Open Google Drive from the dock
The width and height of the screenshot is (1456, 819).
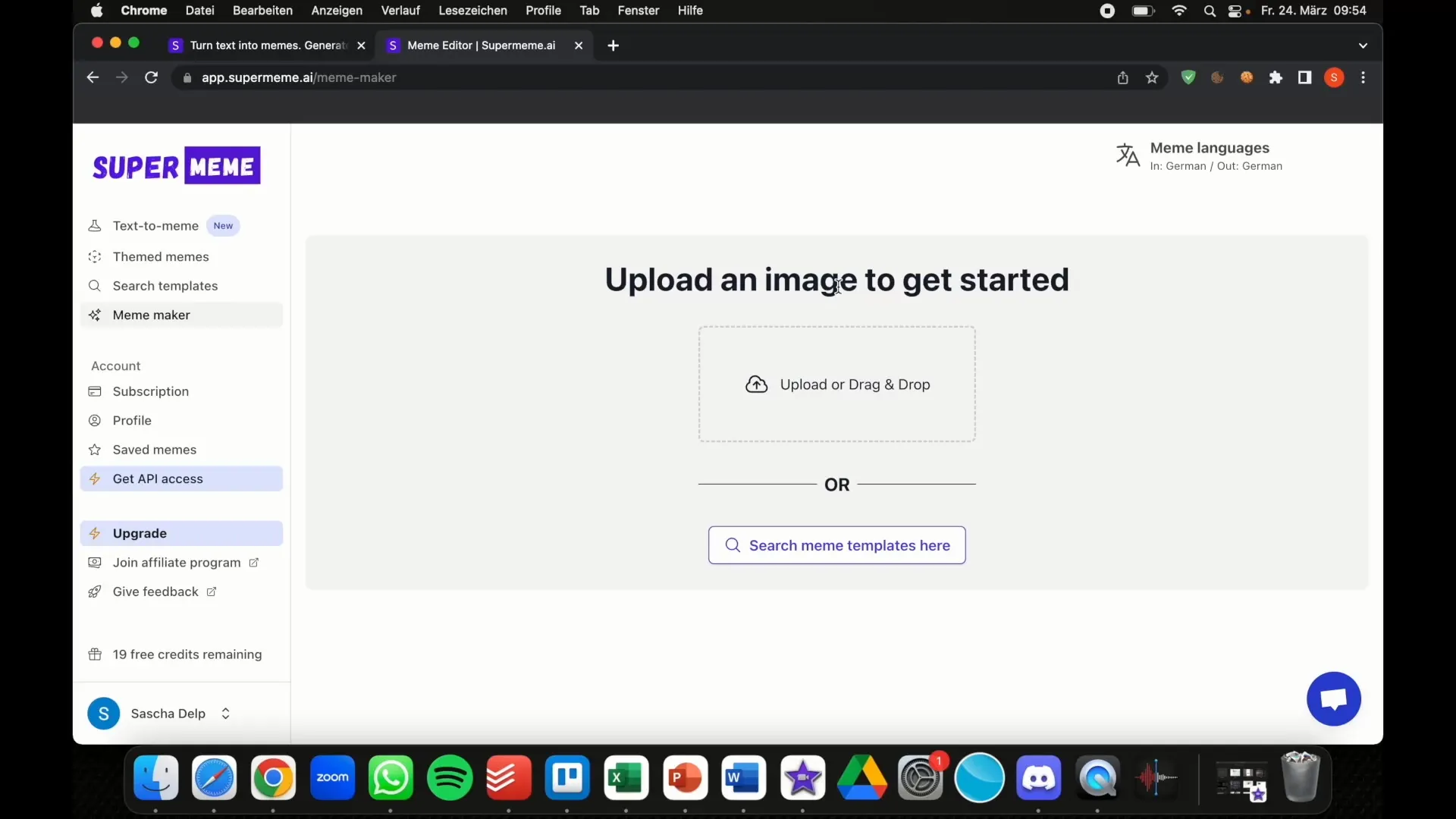pyautogui.click(x=862, y=778)
